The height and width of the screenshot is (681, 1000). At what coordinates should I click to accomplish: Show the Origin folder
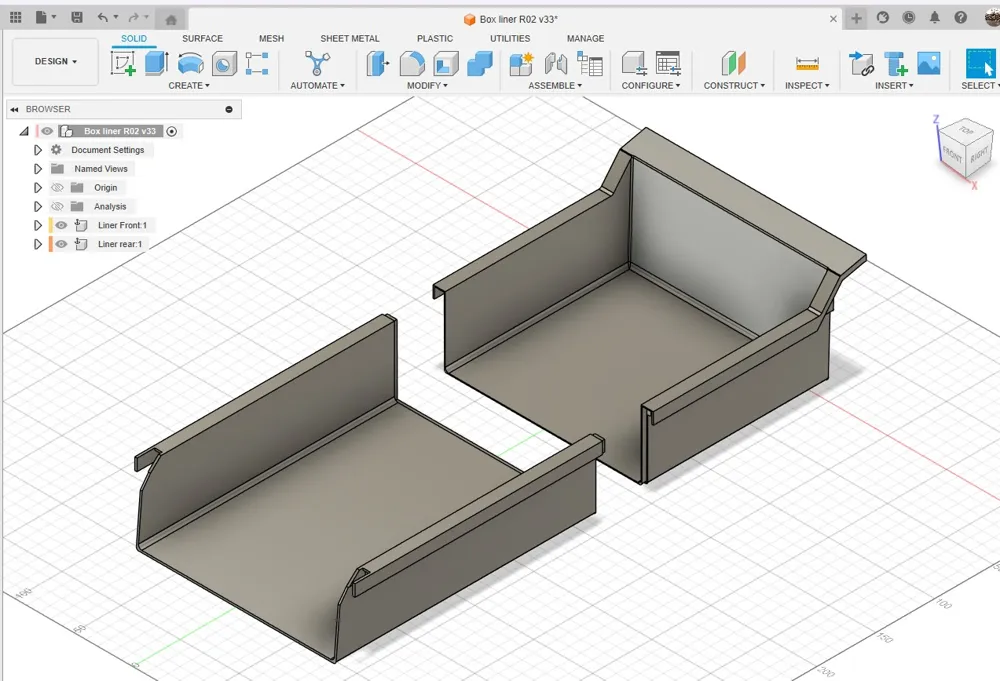tap(57, 187)
